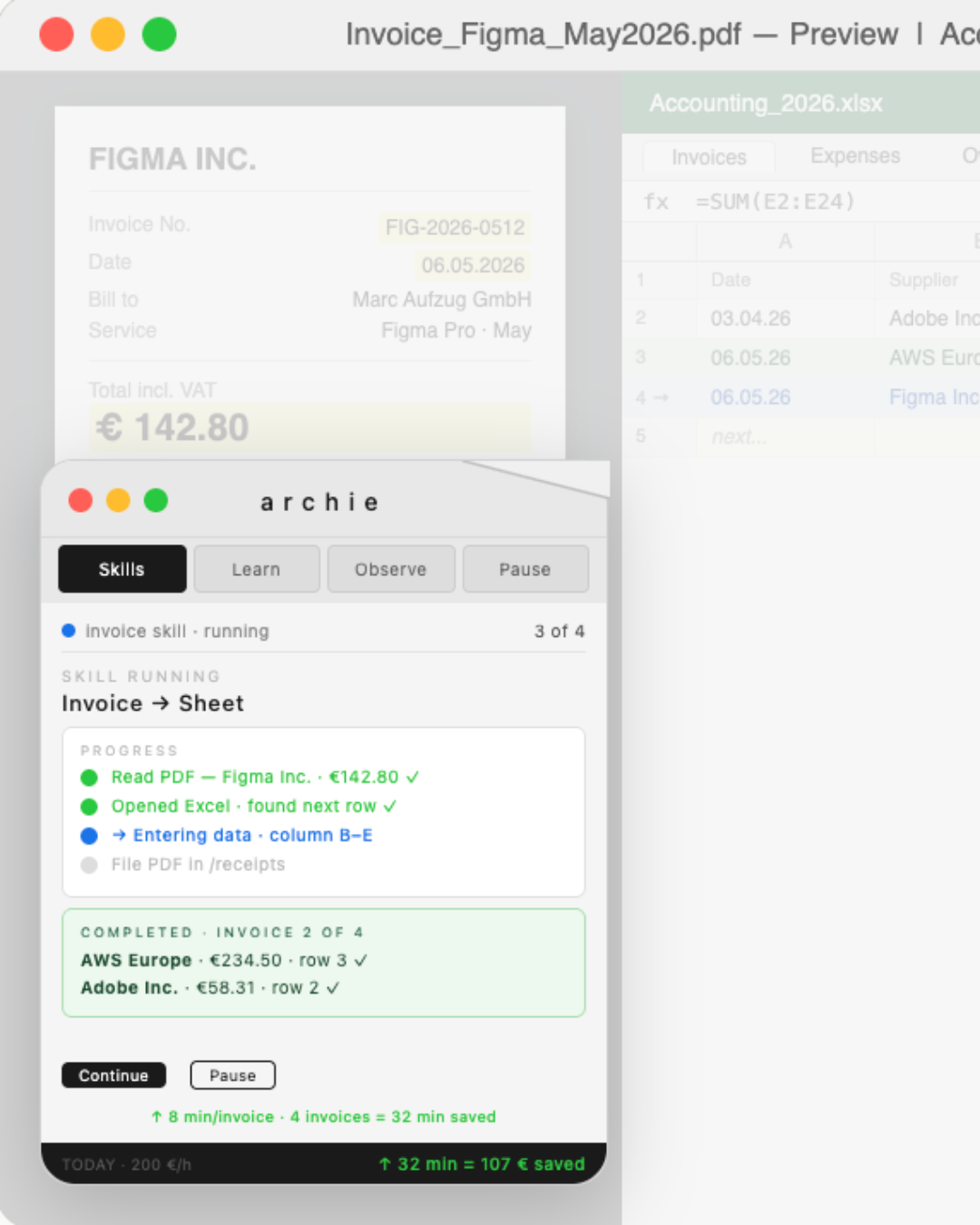Viewport: 980px width, 1225px height.
Task: Select column A header in spreadsheet
Action: click(785, 241)
